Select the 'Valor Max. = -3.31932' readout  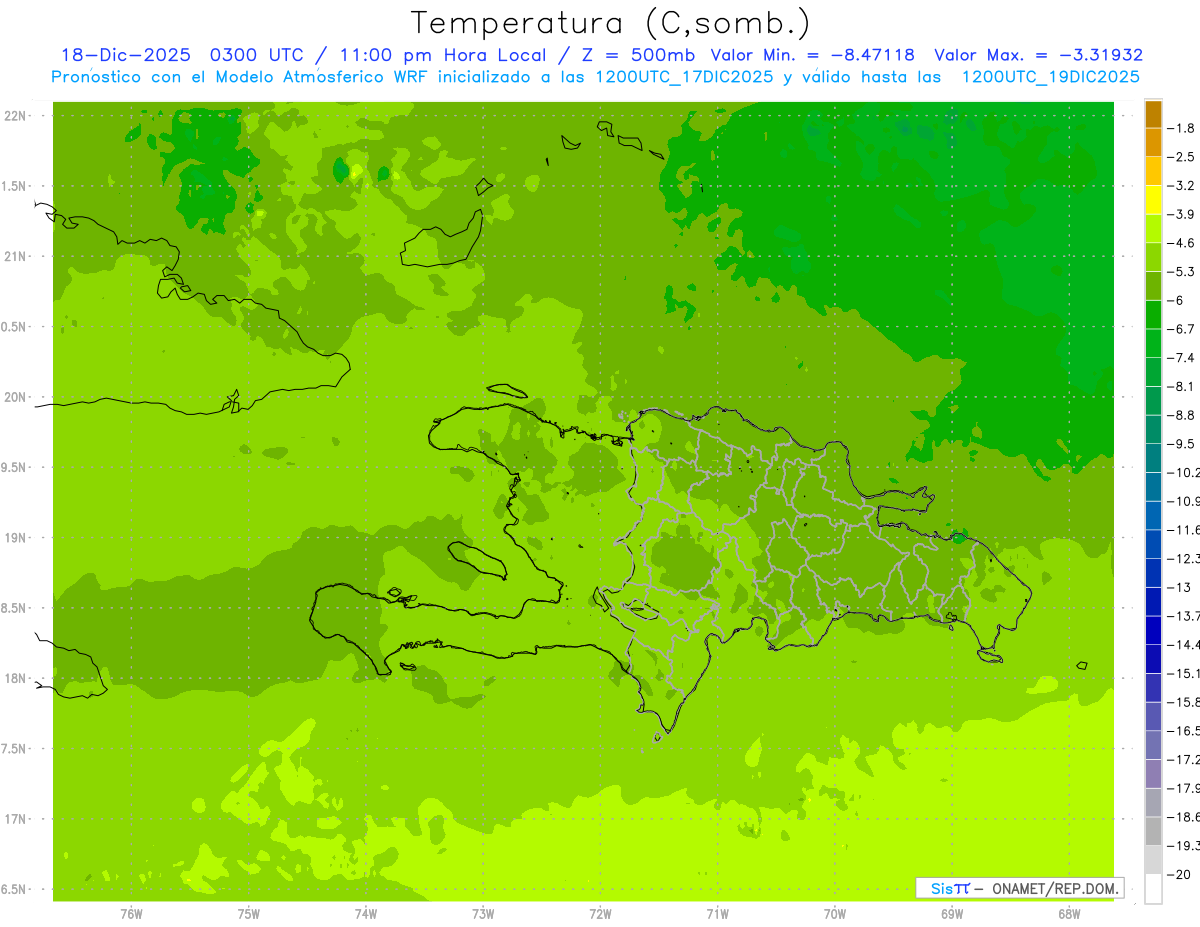coord(1038,55)
